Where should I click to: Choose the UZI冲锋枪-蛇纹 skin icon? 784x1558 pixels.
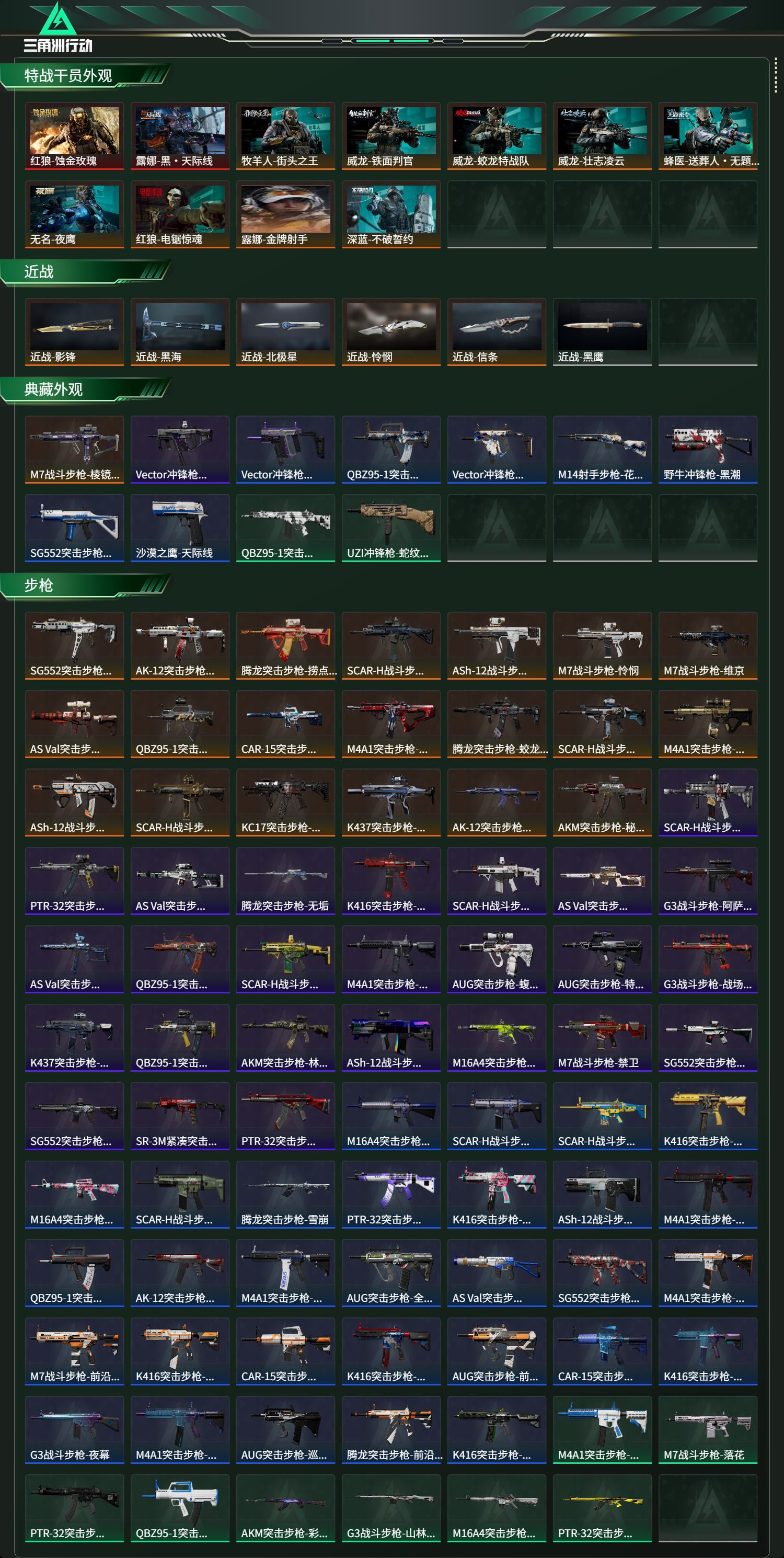point(391,528)
